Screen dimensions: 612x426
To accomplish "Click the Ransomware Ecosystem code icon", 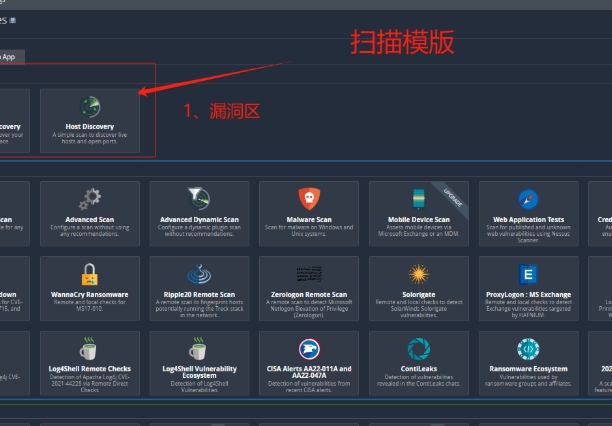I will click(528, 348).
